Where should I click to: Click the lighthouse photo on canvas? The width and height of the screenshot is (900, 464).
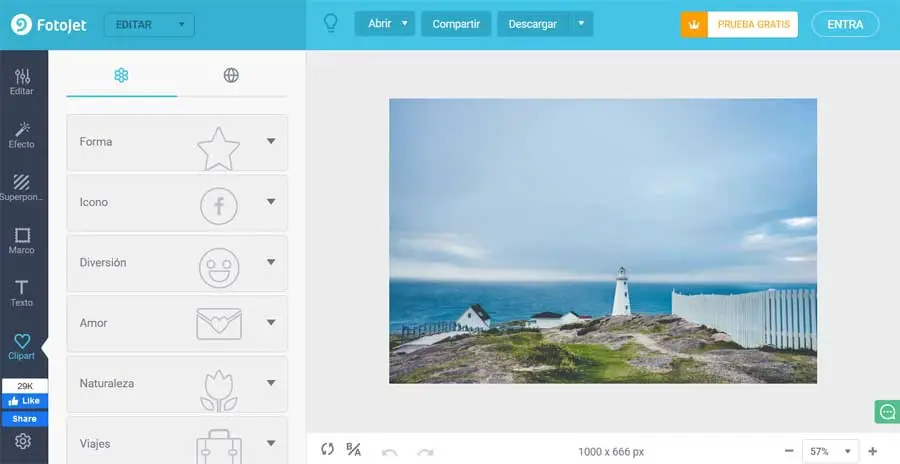603,241
